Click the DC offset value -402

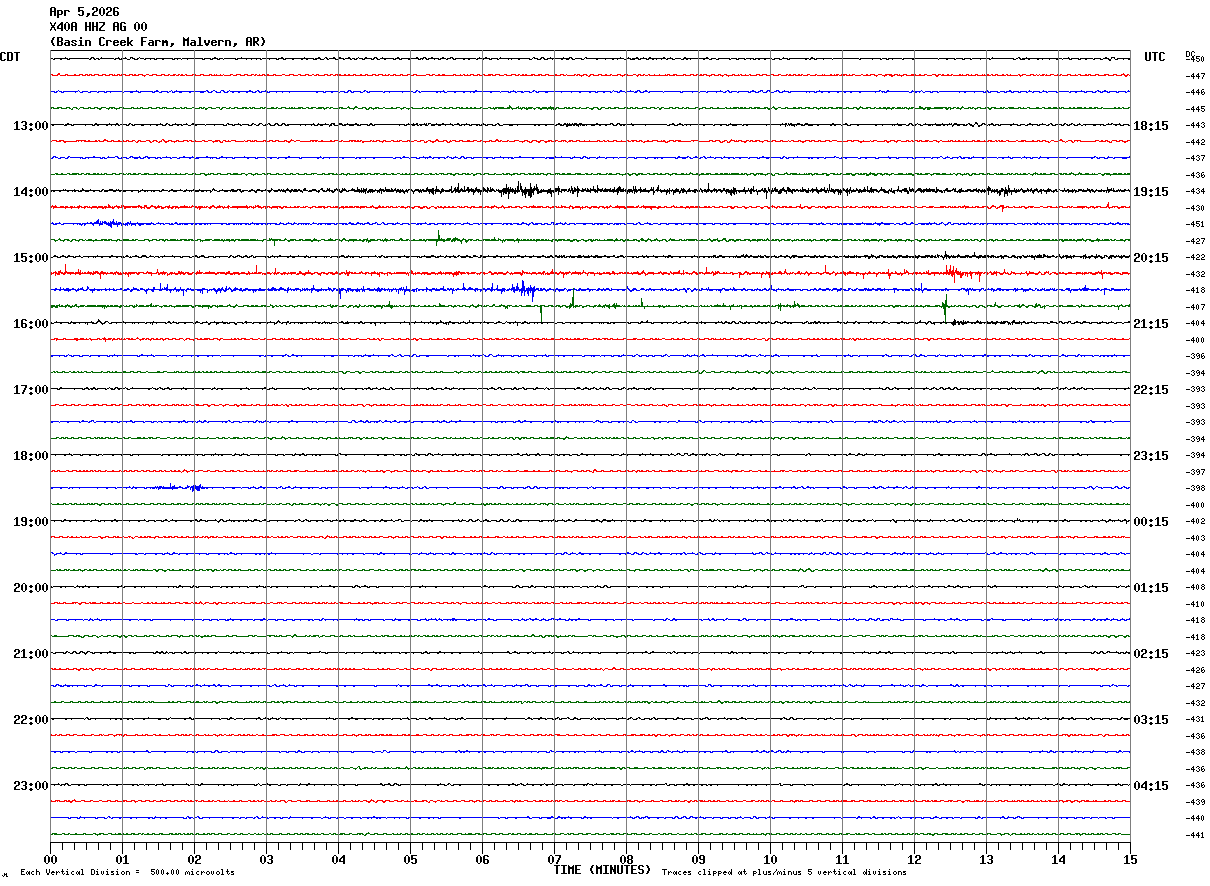click(x=1196, y=521)
